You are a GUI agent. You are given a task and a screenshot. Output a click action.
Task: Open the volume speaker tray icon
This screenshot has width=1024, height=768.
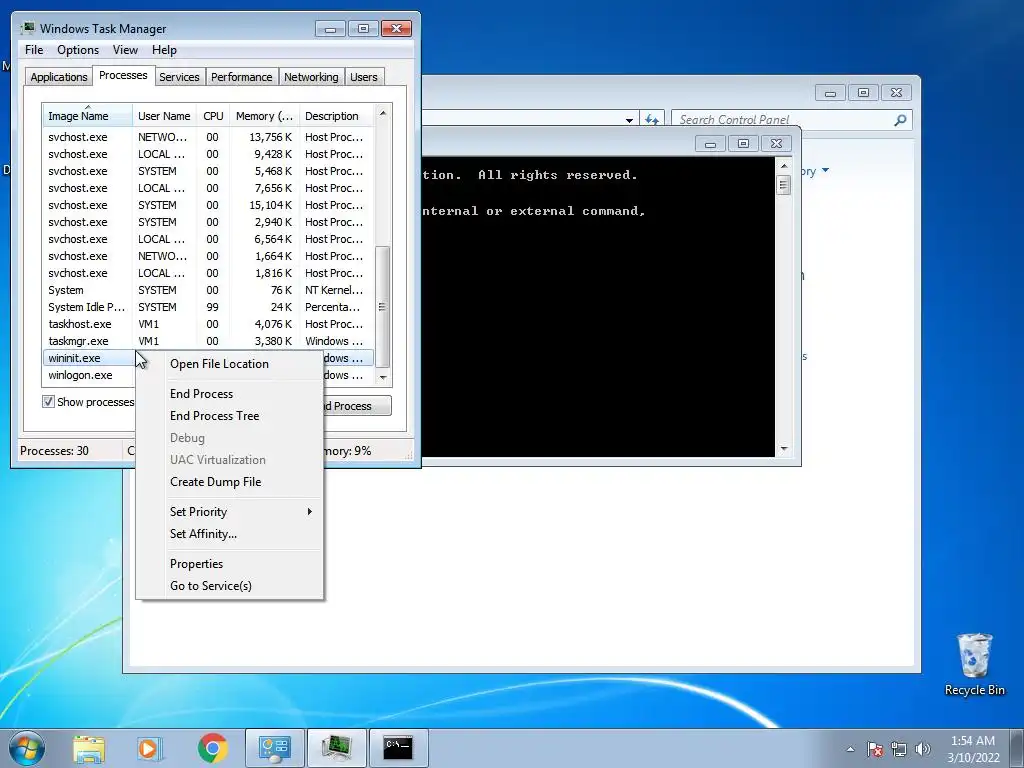coord(923,749)
